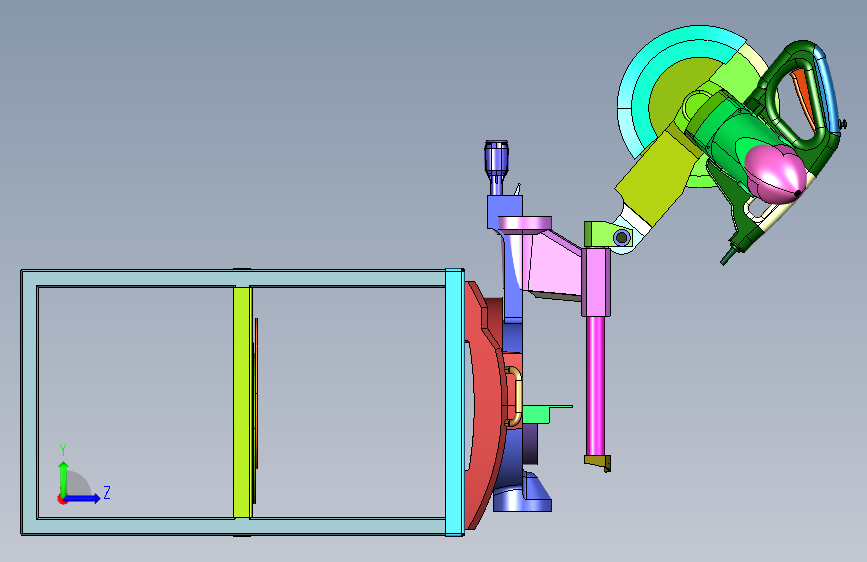
Task: Select the left vertical rail of the frame
Action: pyautogui.click(x=29, y=402)
